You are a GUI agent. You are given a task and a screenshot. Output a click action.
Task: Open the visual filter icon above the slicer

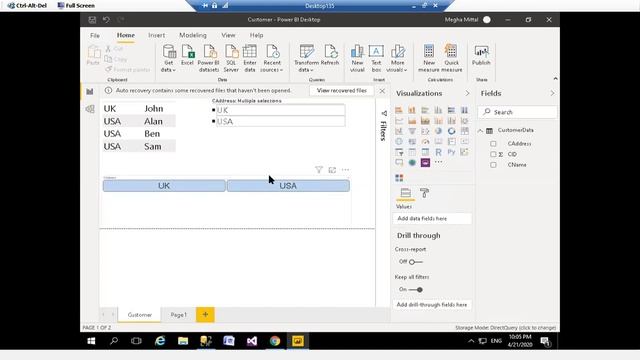[319, 170]
